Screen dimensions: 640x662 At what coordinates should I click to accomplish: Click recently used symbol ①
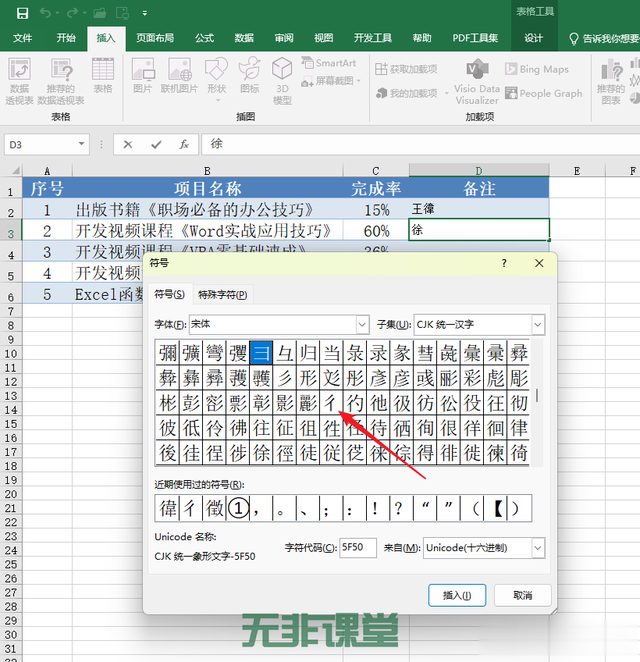point(239,508)
